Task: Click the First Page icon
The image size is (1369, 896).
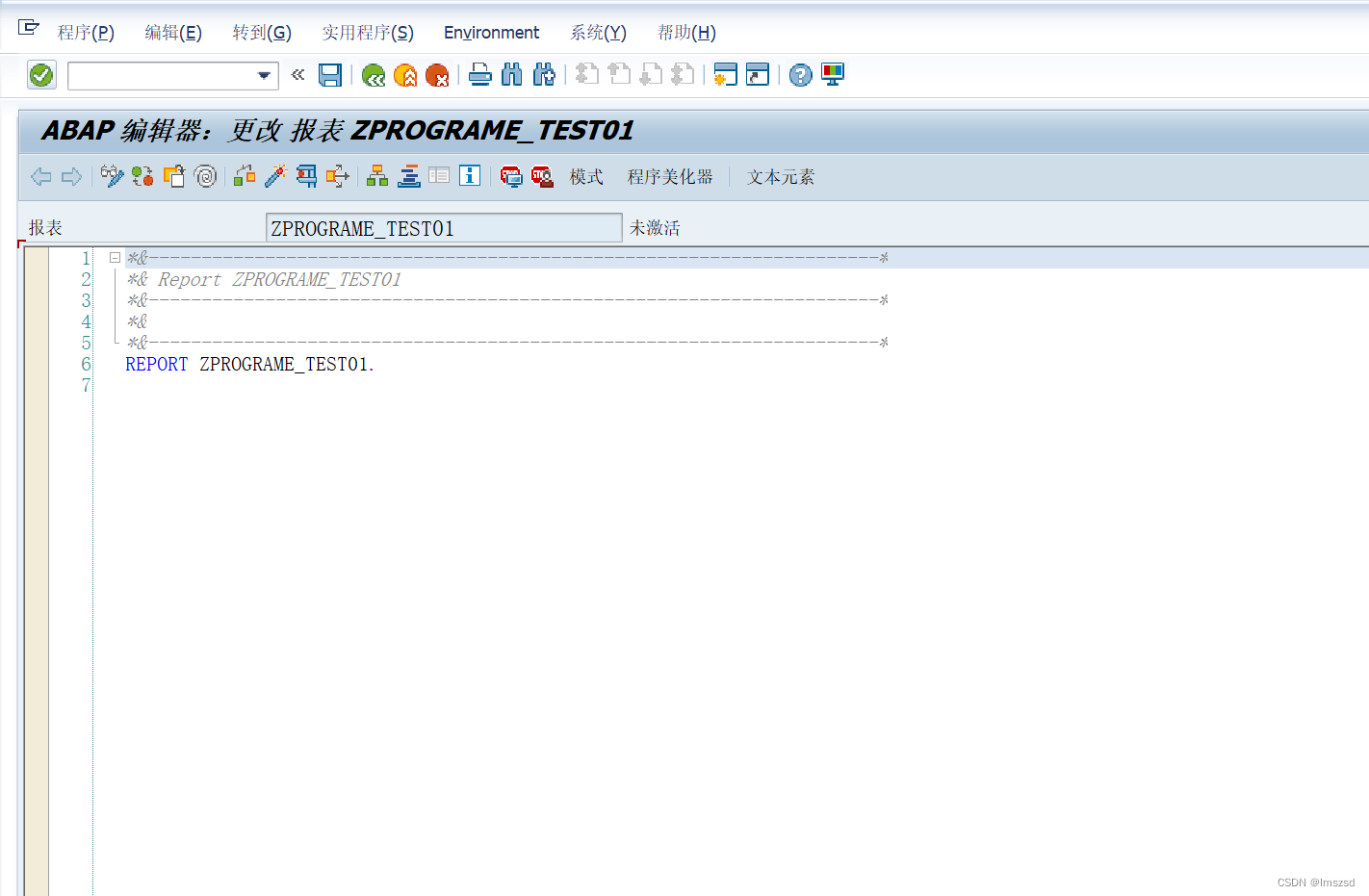Action: click(587, 74)
